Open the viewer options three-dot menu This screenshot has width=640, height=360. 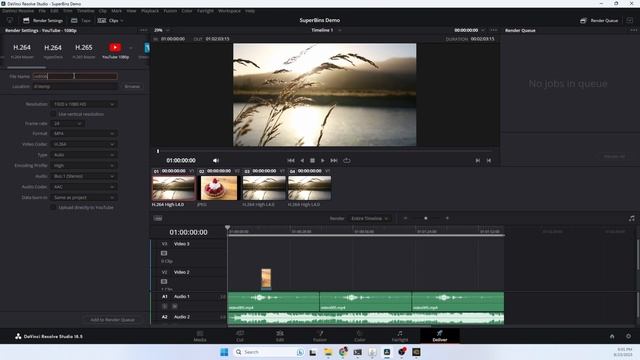click(494, 30)
